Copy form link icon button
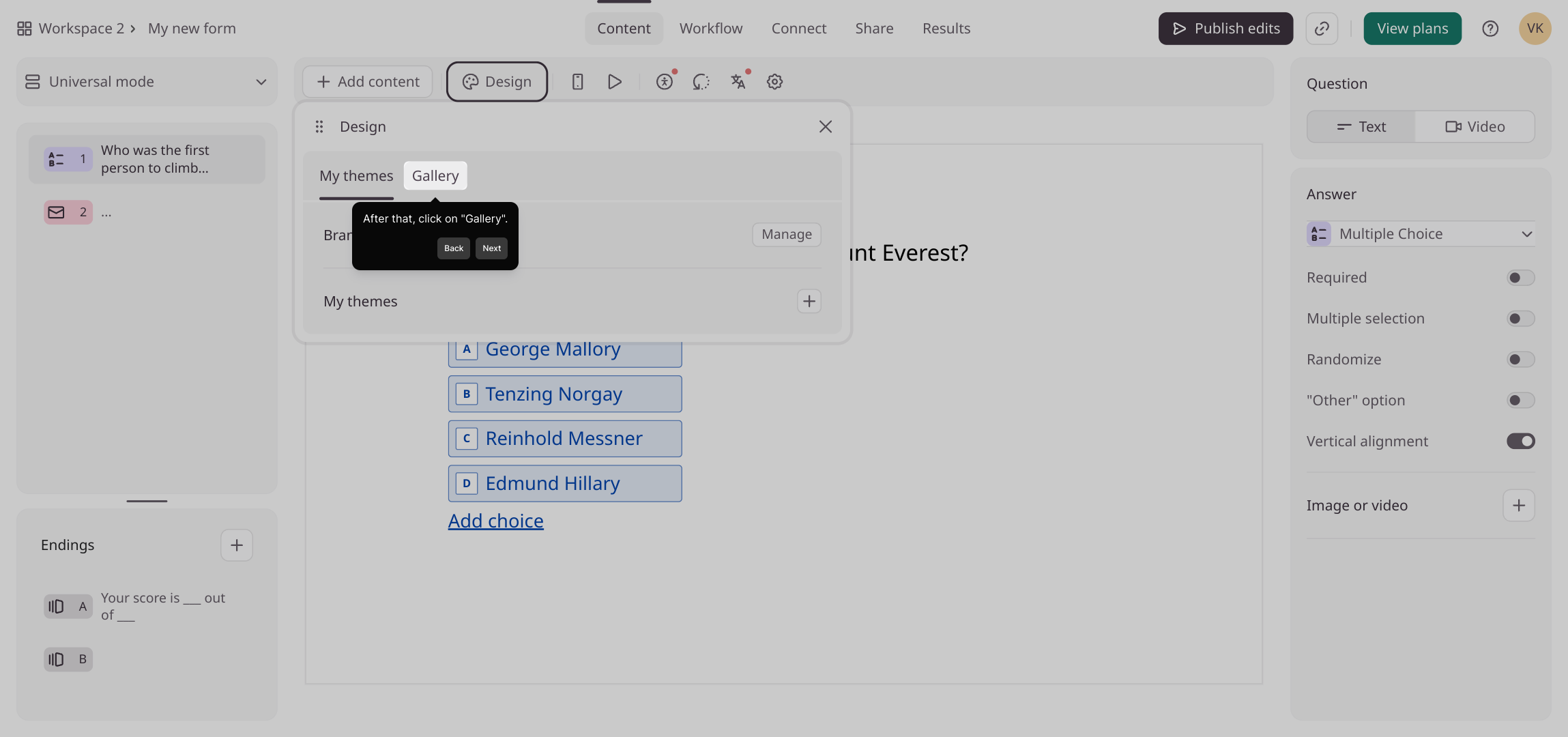This screenshot has height=737, width=1568. click(1322, 29)
